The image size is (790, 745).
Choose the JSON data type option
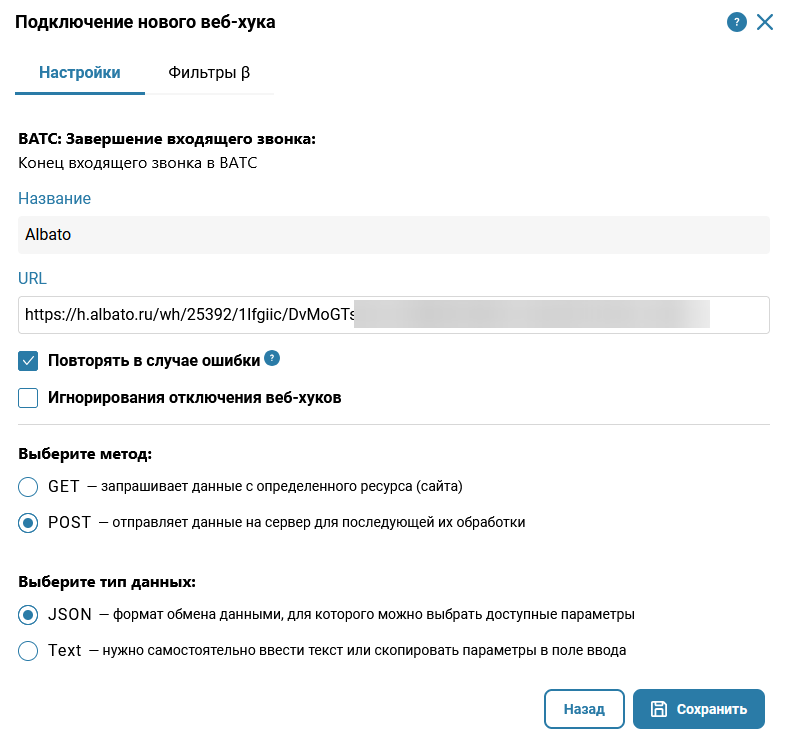28,614
